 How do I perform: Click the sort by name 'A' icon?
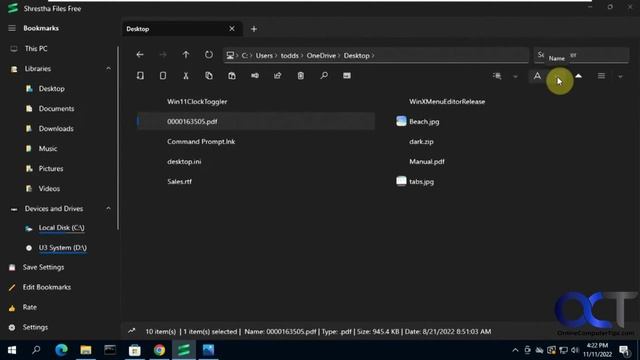[537, 76]
